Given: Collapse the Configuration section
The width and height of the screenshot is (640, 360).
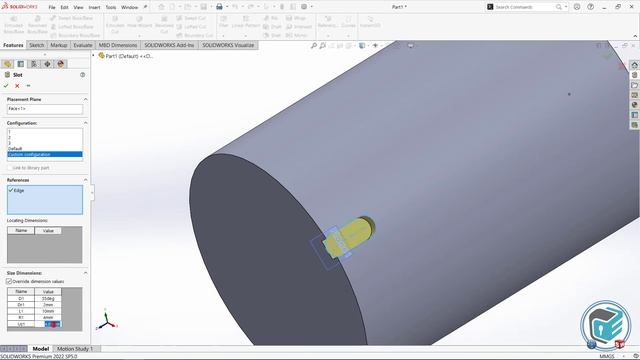Looking at the screenshot, I should point(85,123).
